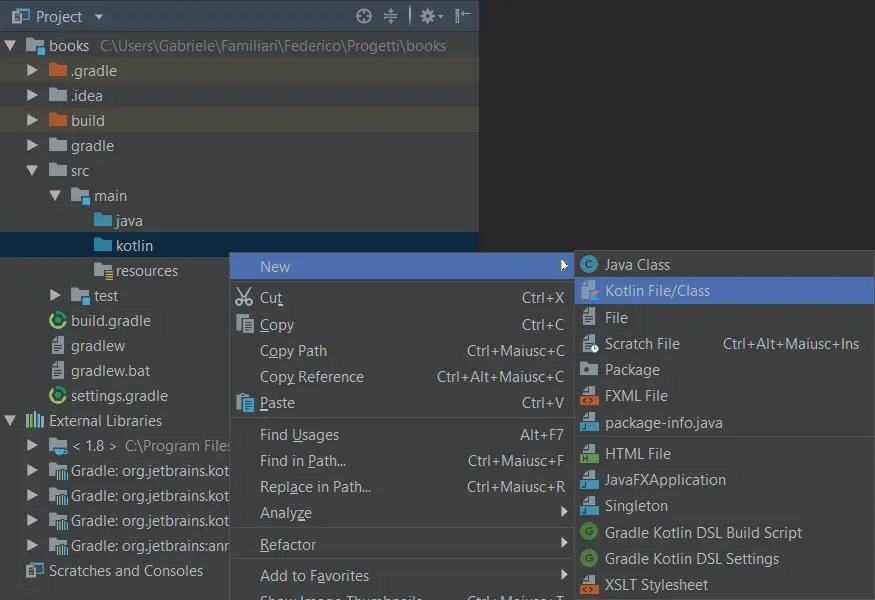Screen dimensions: 875x600
Task: Expand the .idea folder
Action: 32,95
